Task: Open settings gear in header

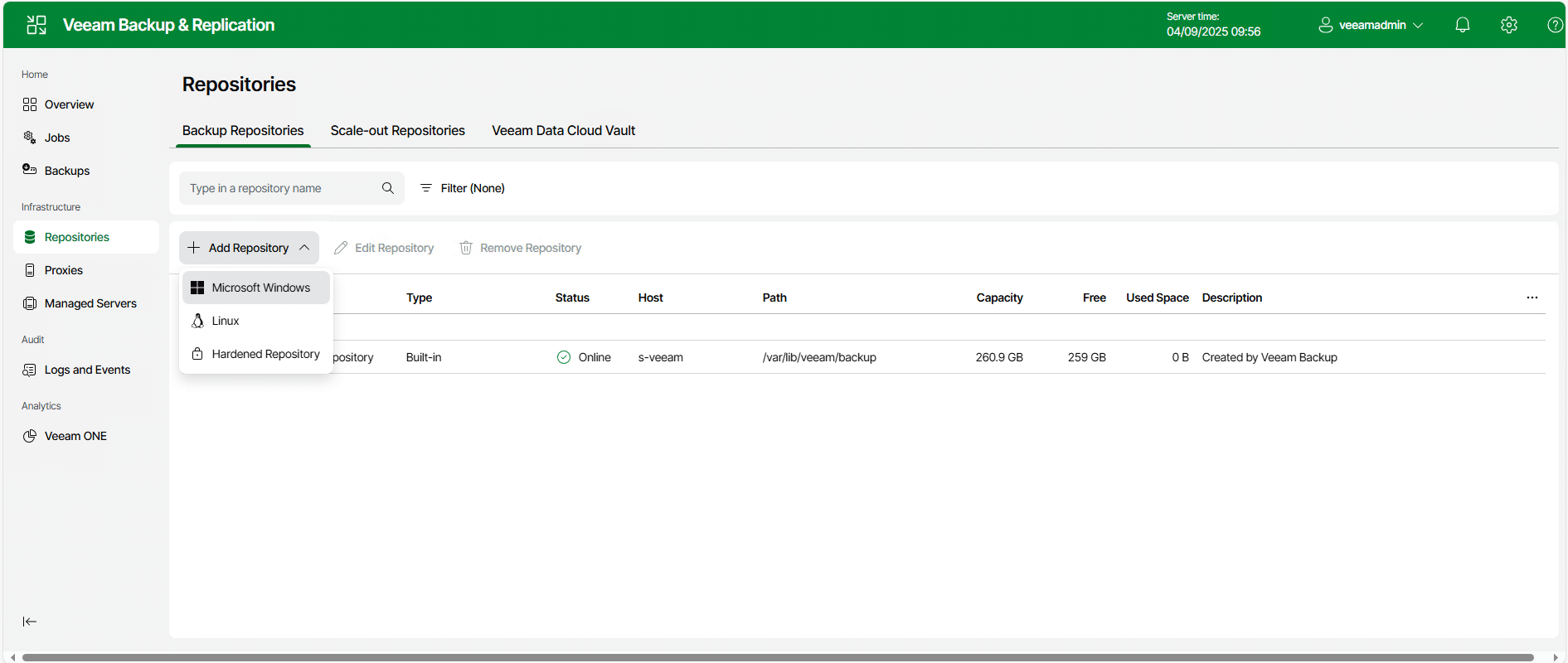Action: tap(1508, 25)
